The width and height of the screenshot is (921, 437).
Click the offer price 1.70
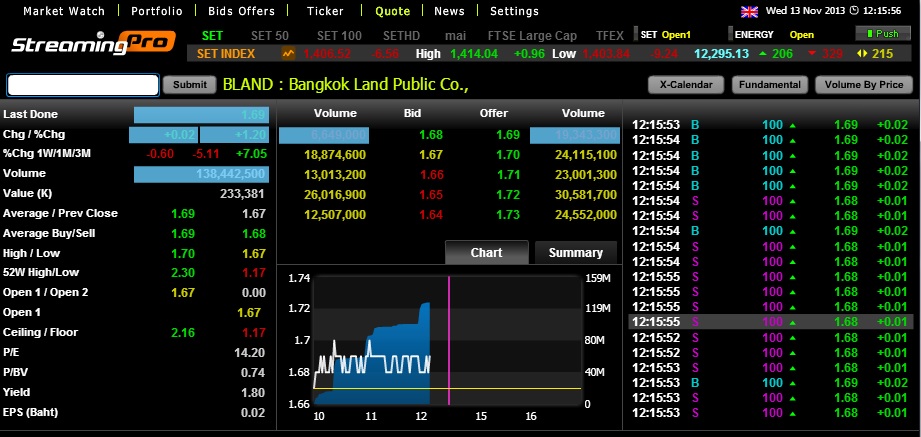(x=508, y=155)
